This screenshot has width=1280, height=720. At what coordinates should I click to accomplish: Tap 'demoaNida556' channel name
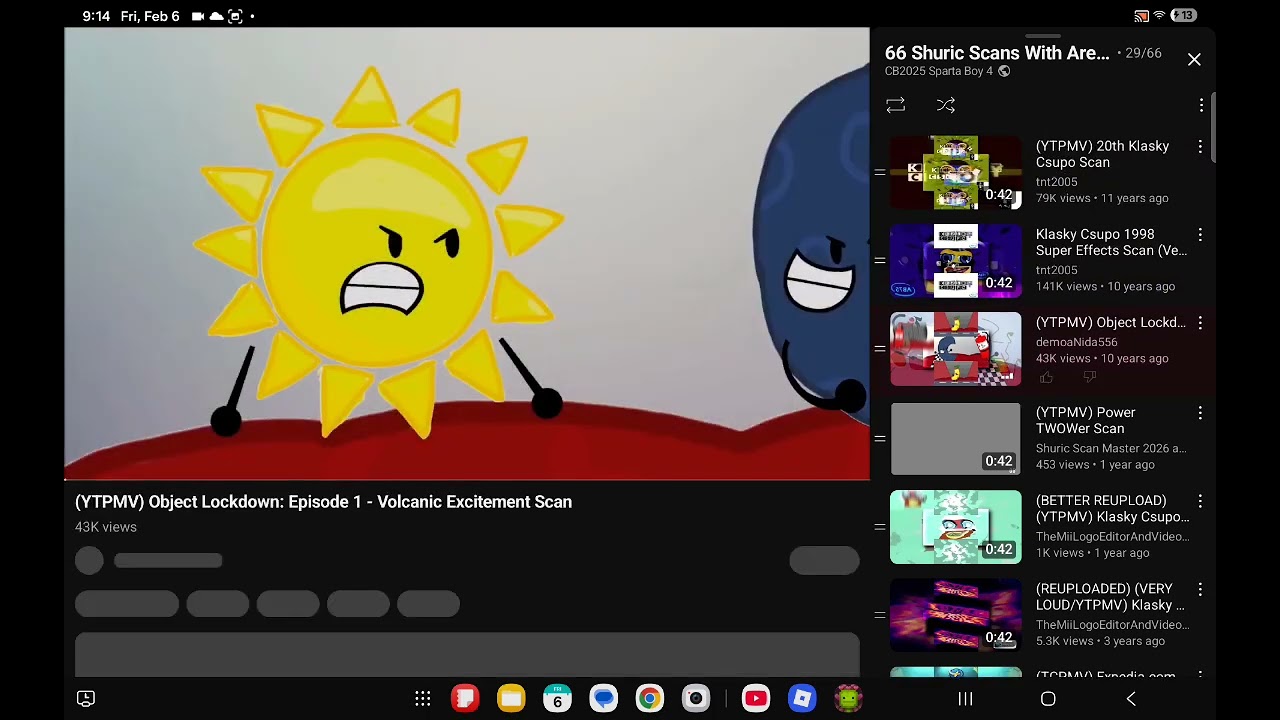[x=1077, y=342]
